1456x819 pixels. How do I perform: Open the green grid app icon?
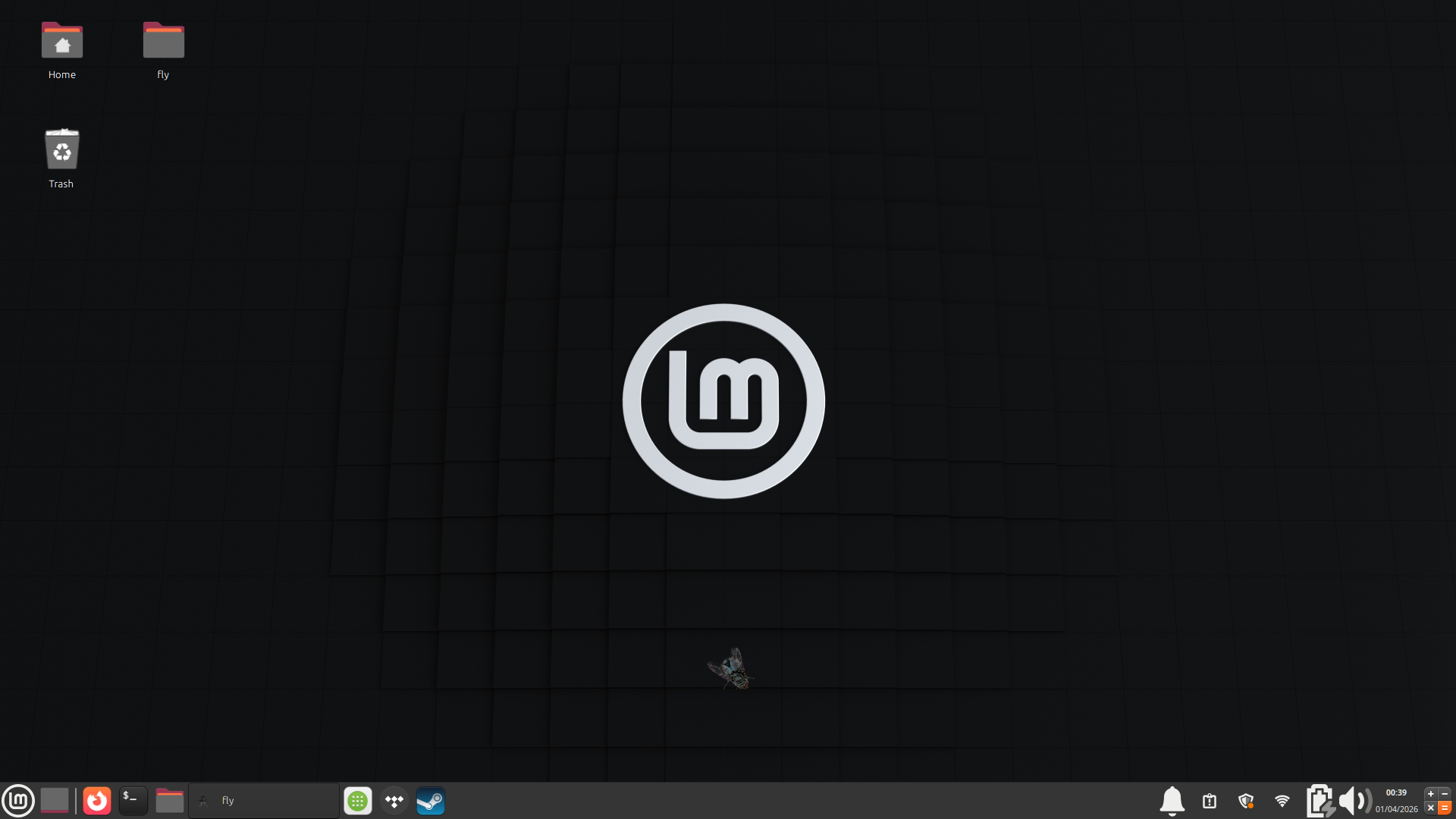(x=357, y=800)
